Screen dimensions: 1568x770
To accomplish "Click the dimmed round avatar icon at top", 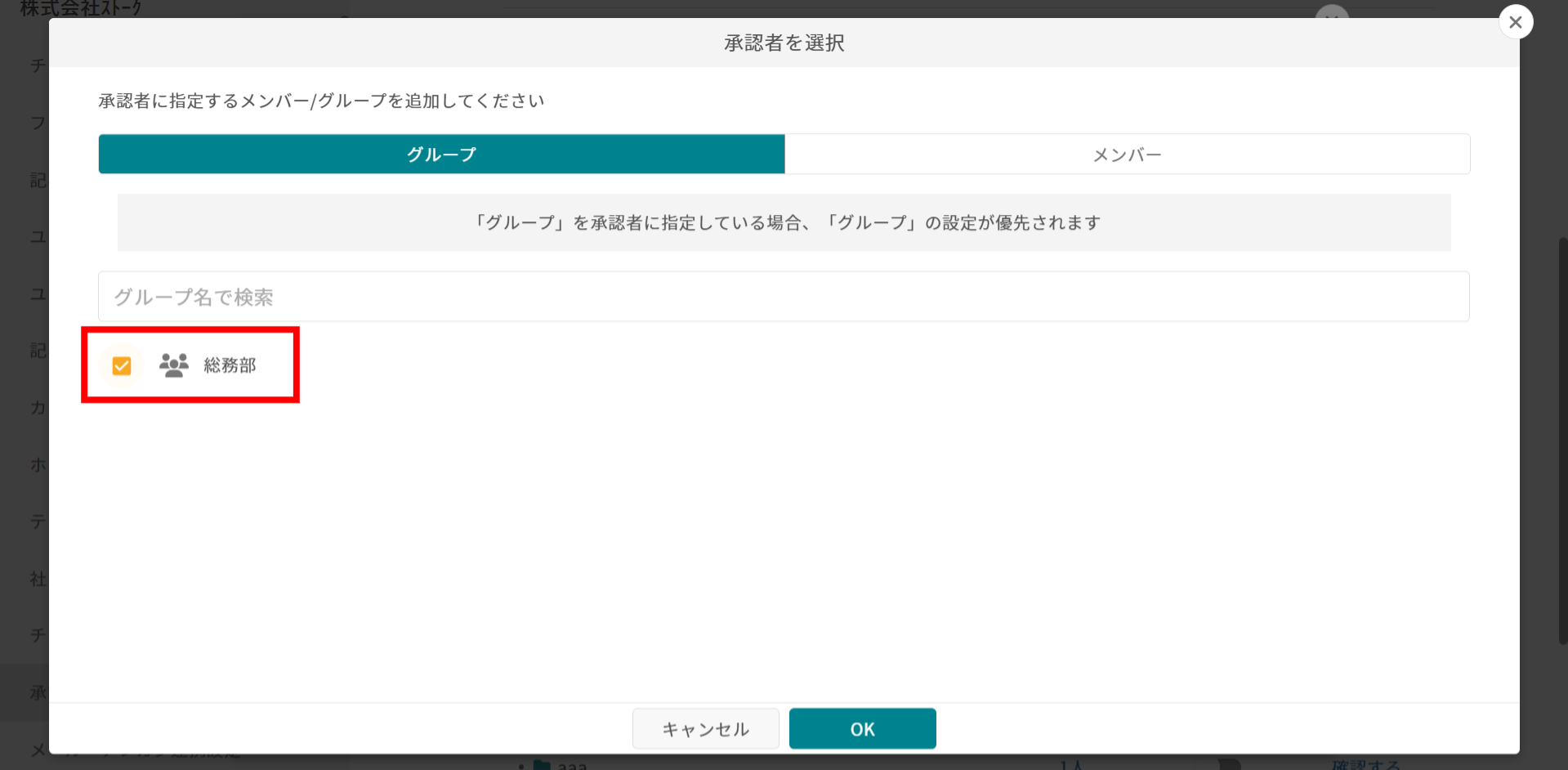I will pyautogui.click(x=1332, y=11).
